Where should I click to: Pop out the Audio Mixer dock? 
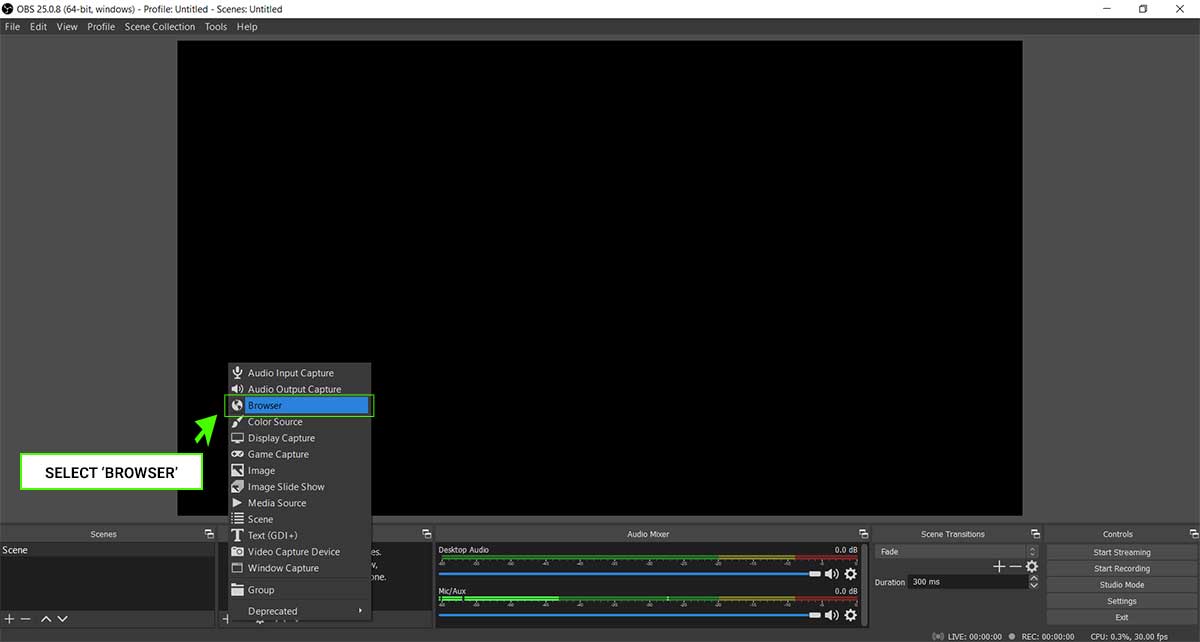pos(863,534)
